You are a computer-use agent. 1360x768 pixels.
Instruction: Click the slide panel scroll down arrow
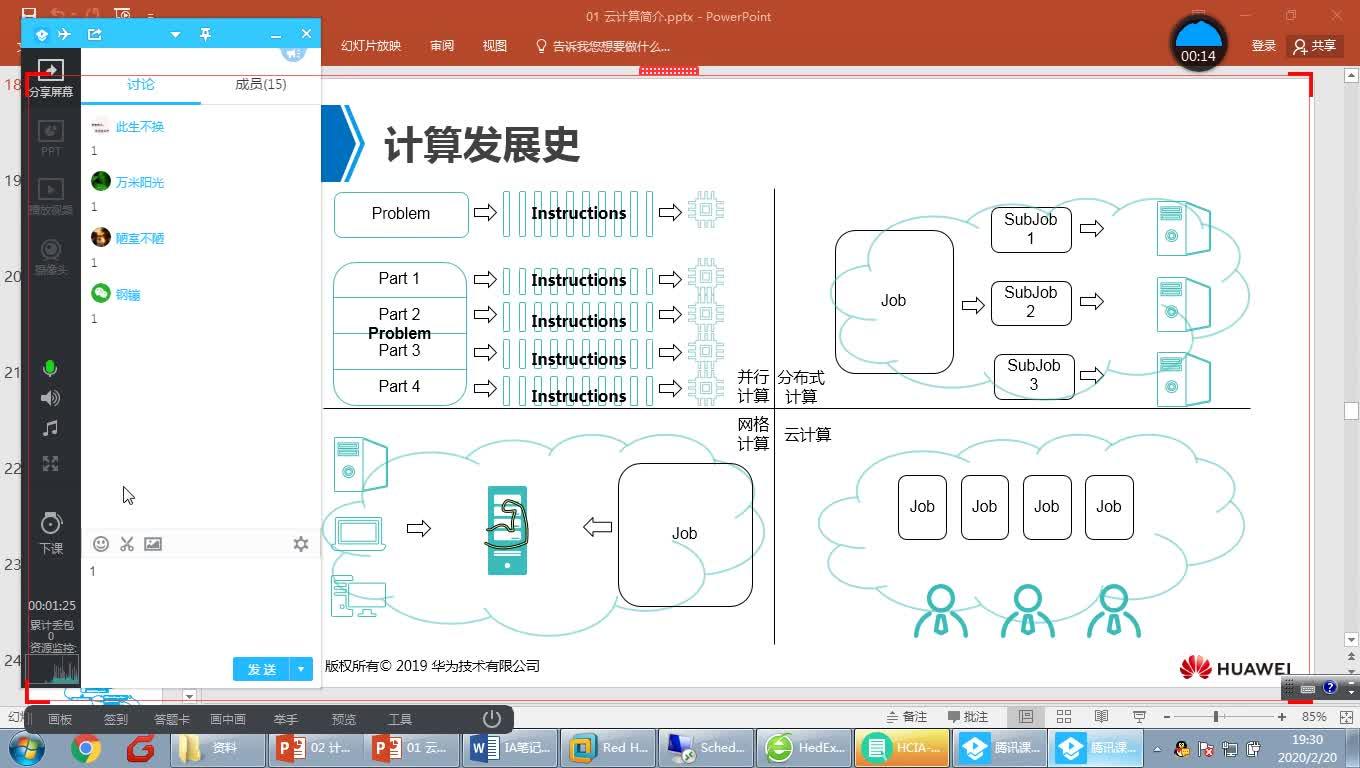point(189,695)
